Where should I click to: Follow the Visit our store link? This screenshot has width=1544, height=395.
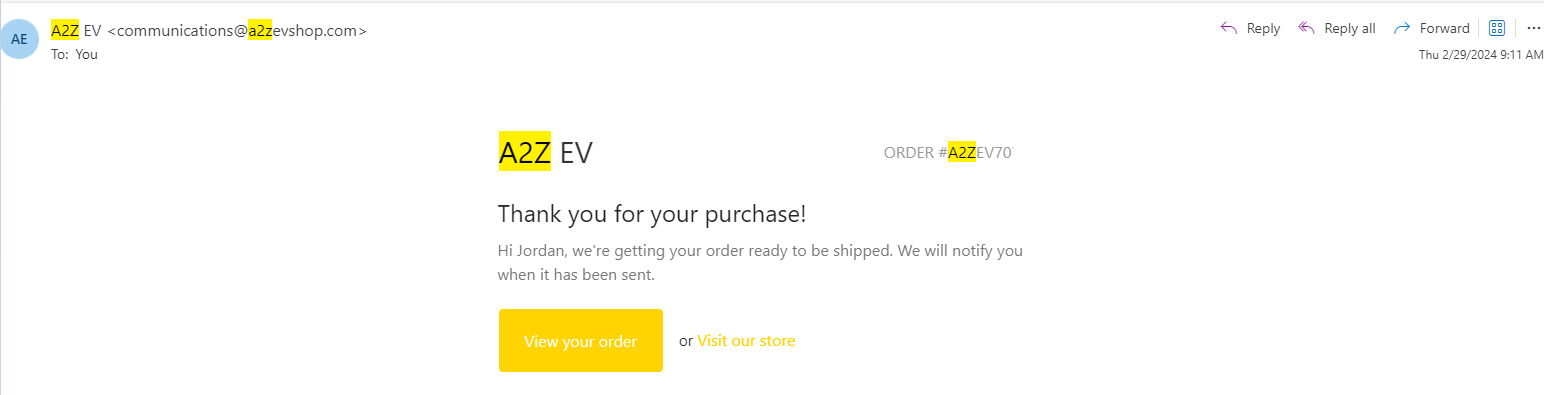[x=746, y=341]
